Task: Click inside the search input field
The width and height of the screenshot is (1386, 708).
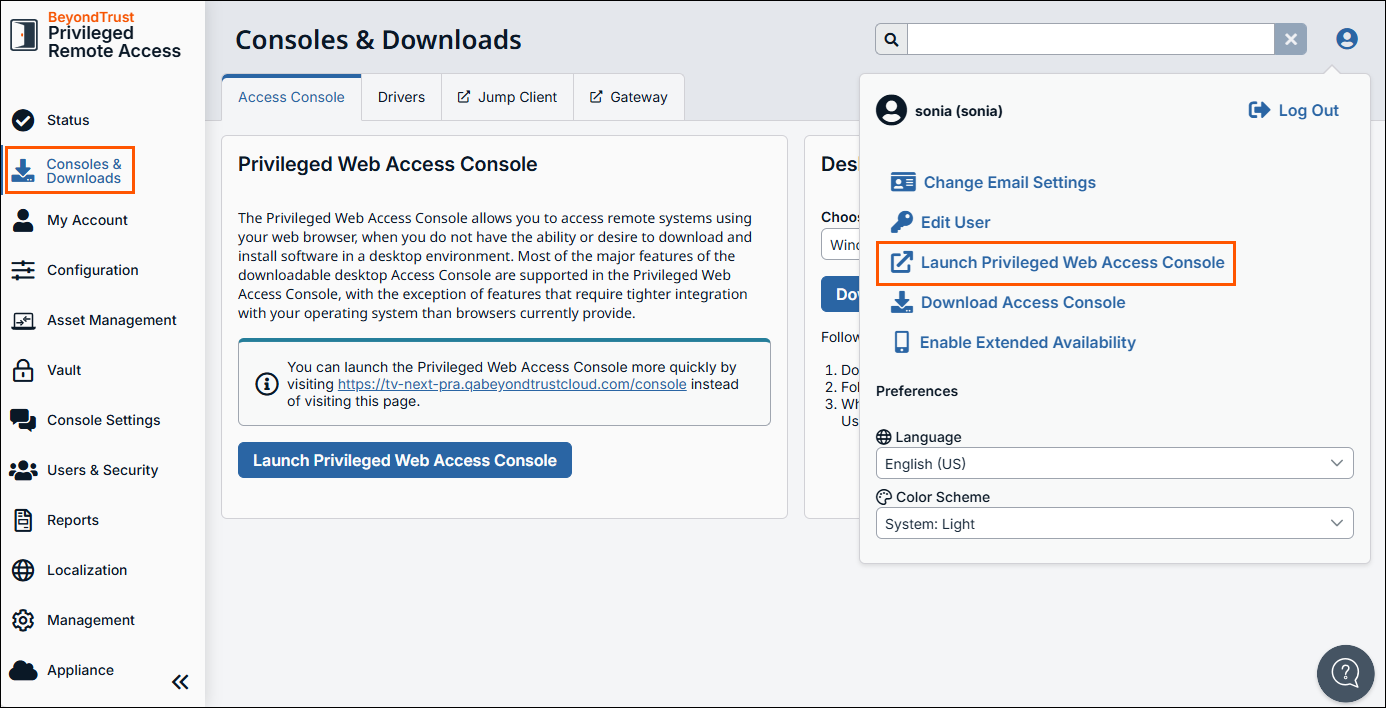Action: click(1090, 39)
